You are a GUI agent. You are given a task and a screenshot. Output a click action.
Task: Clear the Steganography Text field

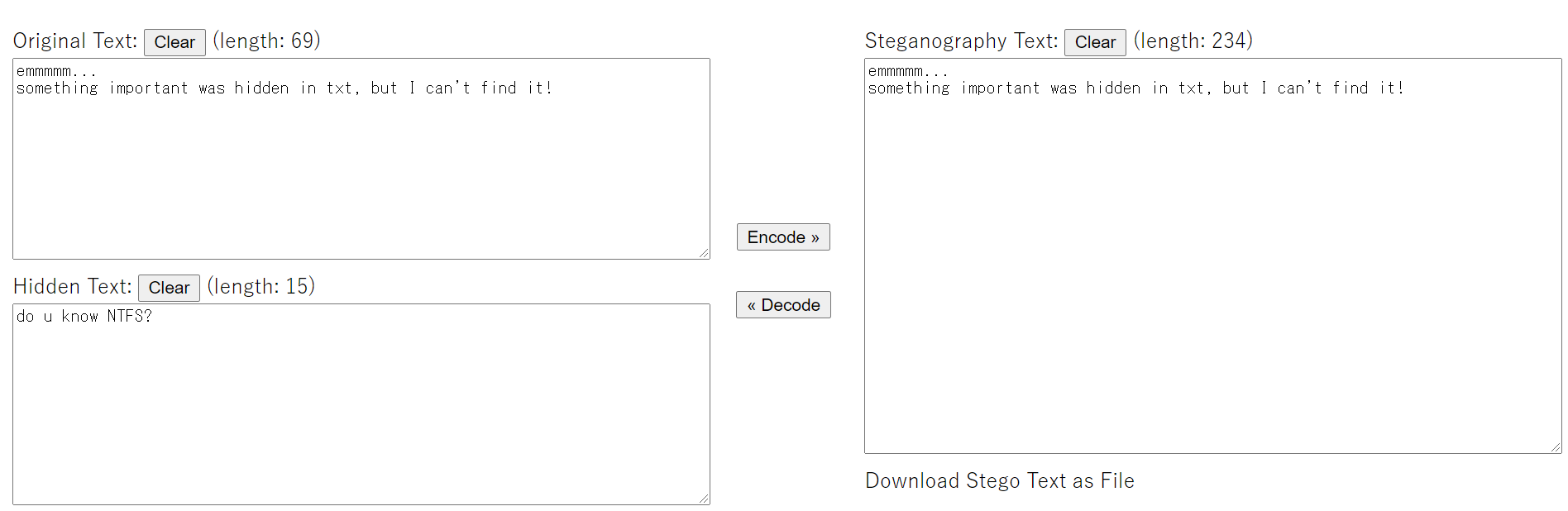coord(1095,42)
